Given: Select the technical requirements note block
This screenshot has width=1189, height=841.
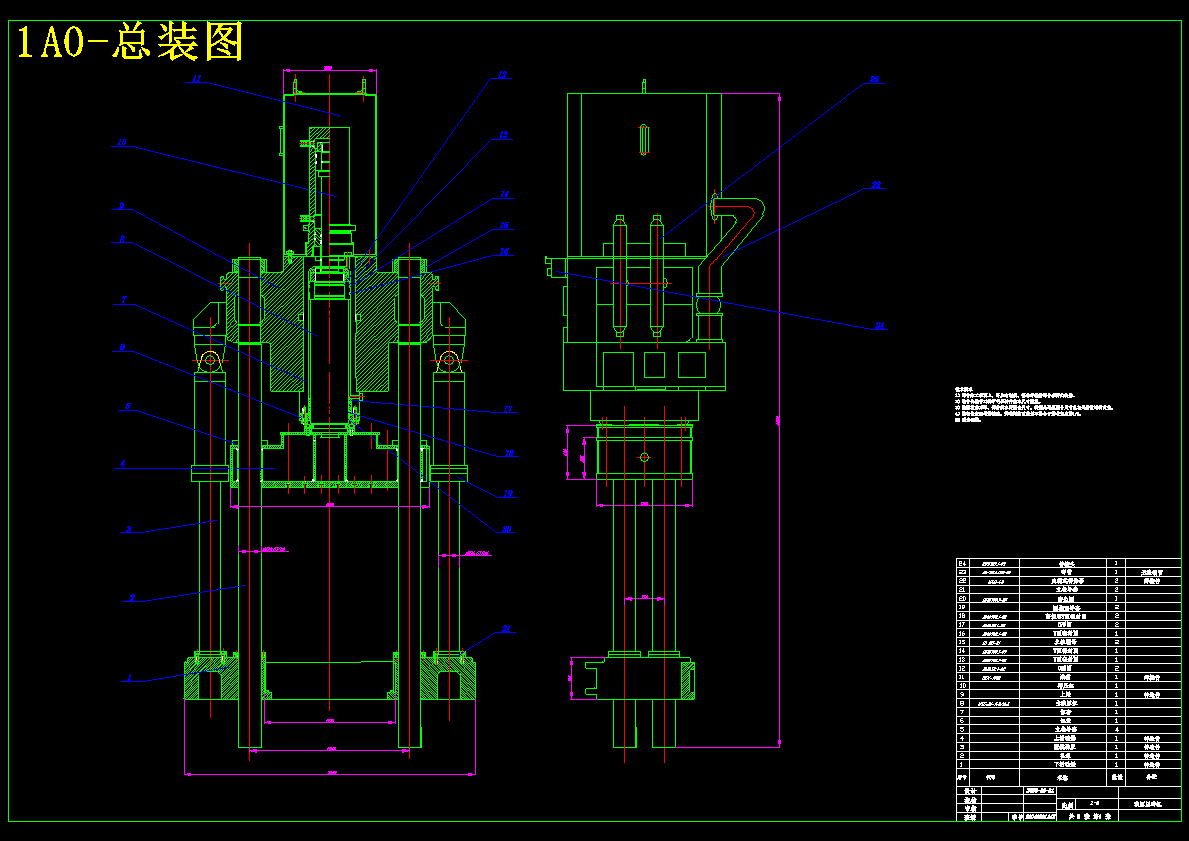Looking at the screenshot, I should [1034, 405].
